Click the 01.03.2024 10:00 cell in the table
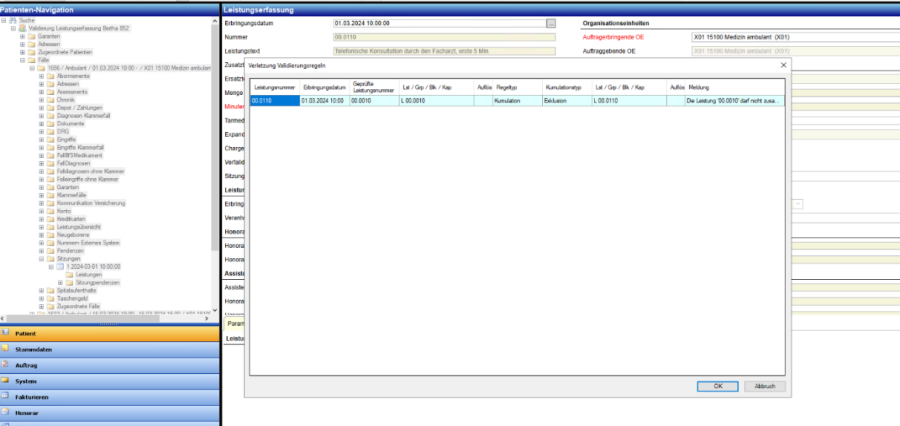 (x=324, y=100)
